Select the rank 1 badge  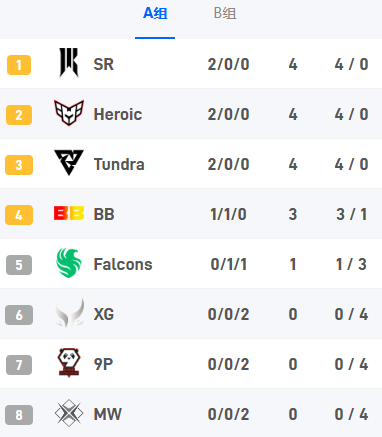[x=19, y=65]
